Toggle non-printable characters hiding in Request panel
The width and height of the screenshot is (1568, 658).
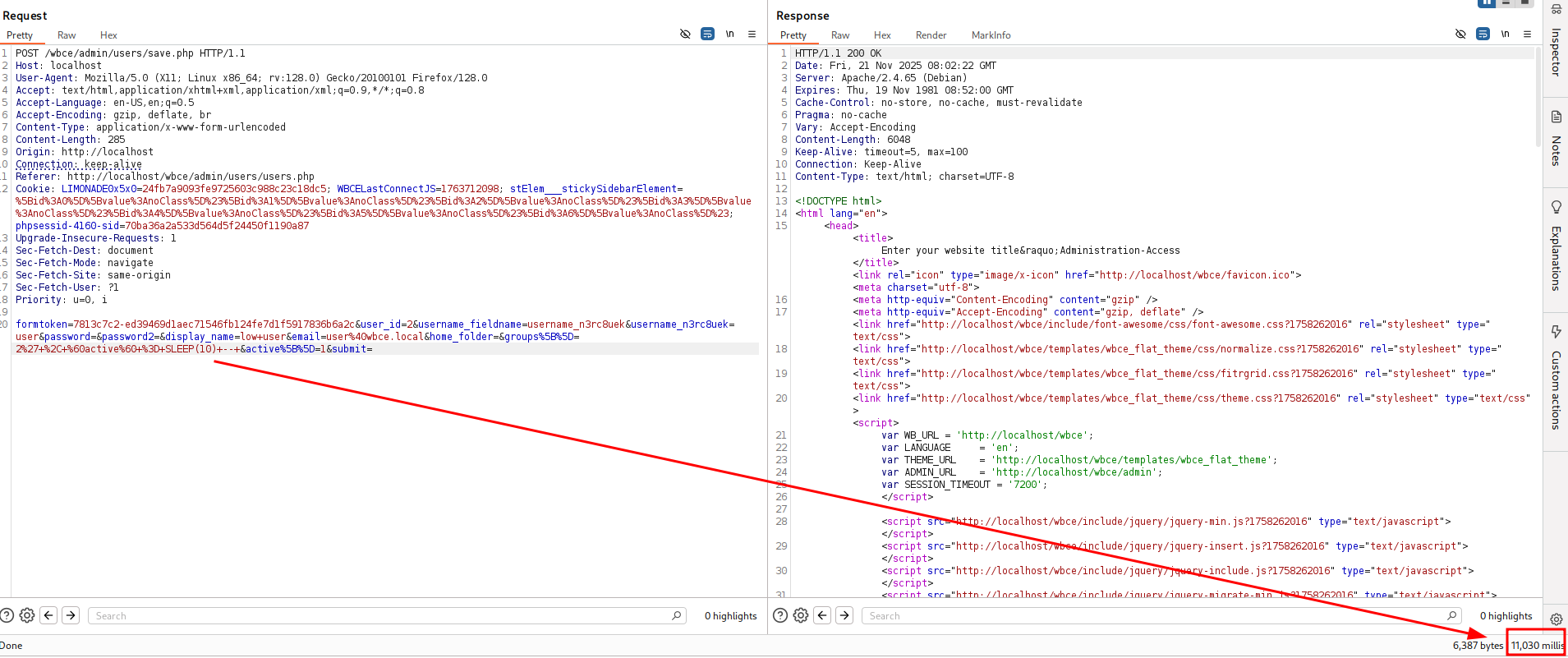tap(685, 35)
